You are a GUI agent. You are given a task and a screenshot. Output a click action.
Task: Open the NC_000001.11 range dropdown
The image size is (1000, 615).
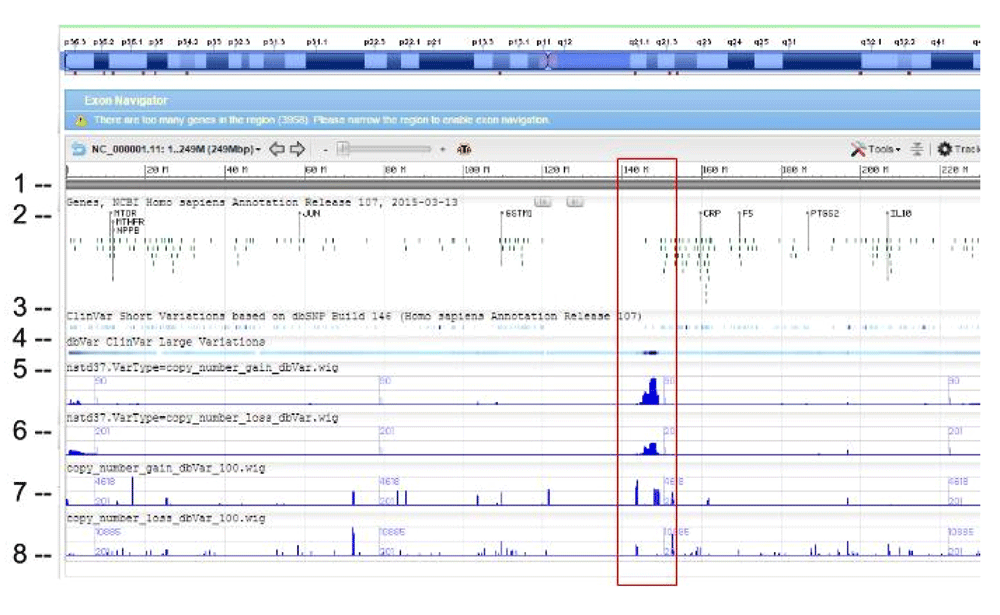click(176, 149)
